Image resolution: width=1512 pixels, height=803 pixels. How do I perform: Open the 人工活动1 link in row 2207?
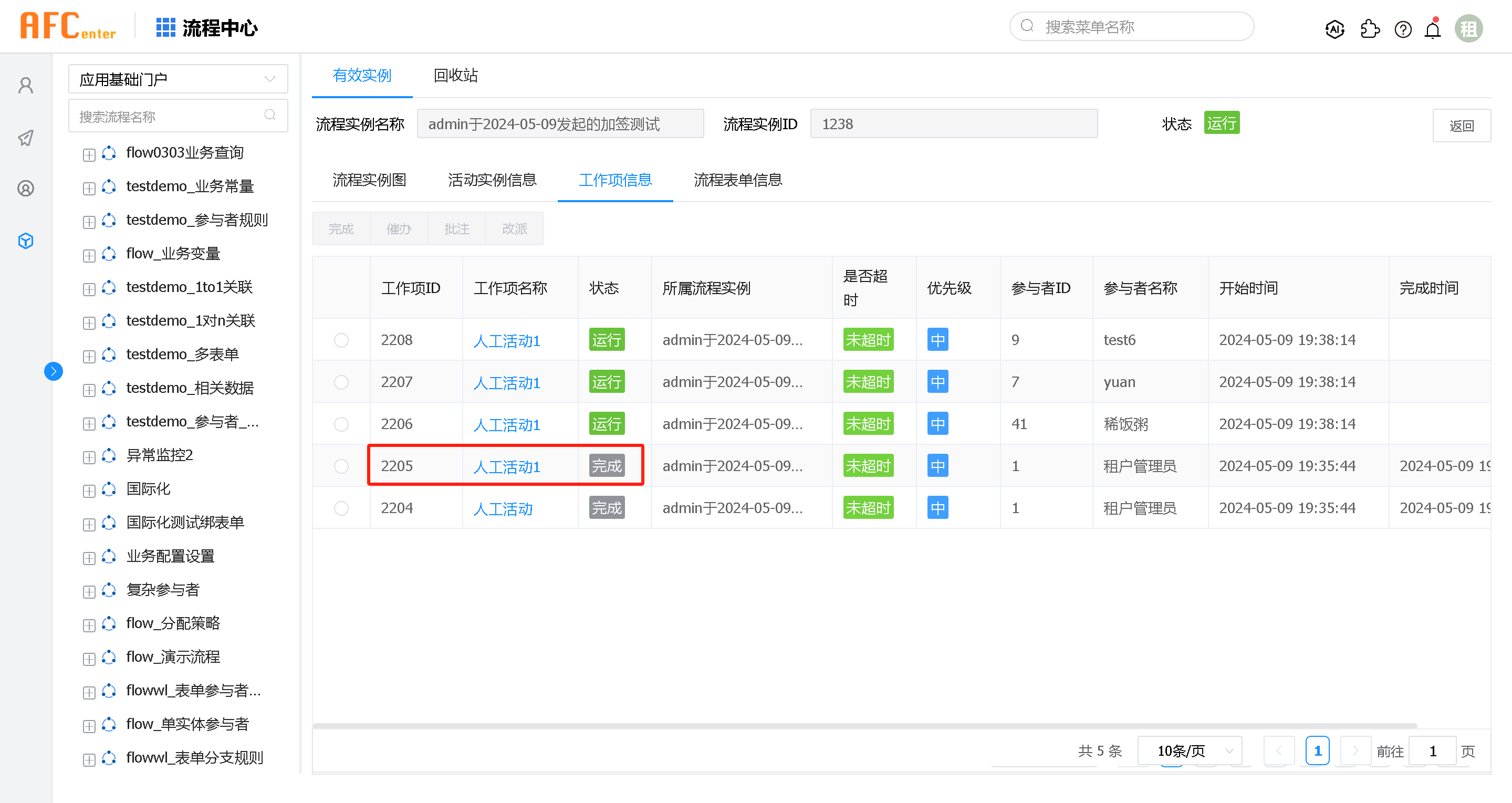pos(507,383)
